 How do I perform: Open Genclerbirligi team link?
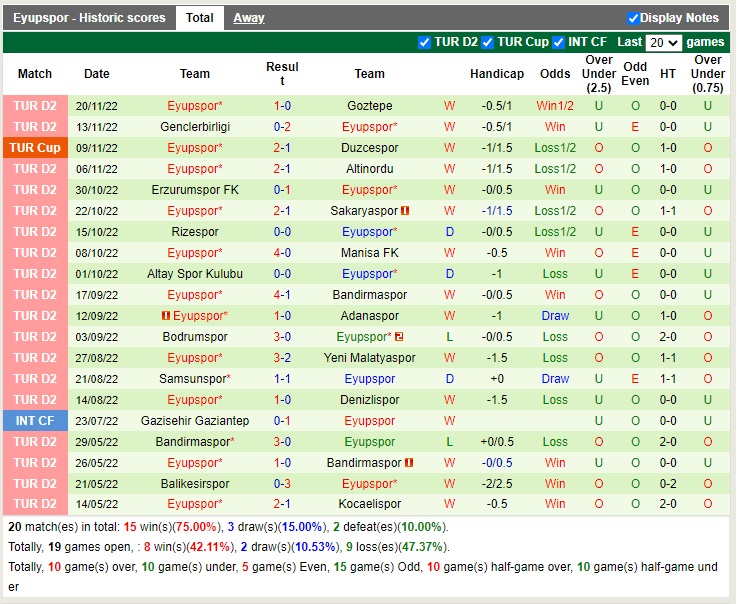[195, 127]
